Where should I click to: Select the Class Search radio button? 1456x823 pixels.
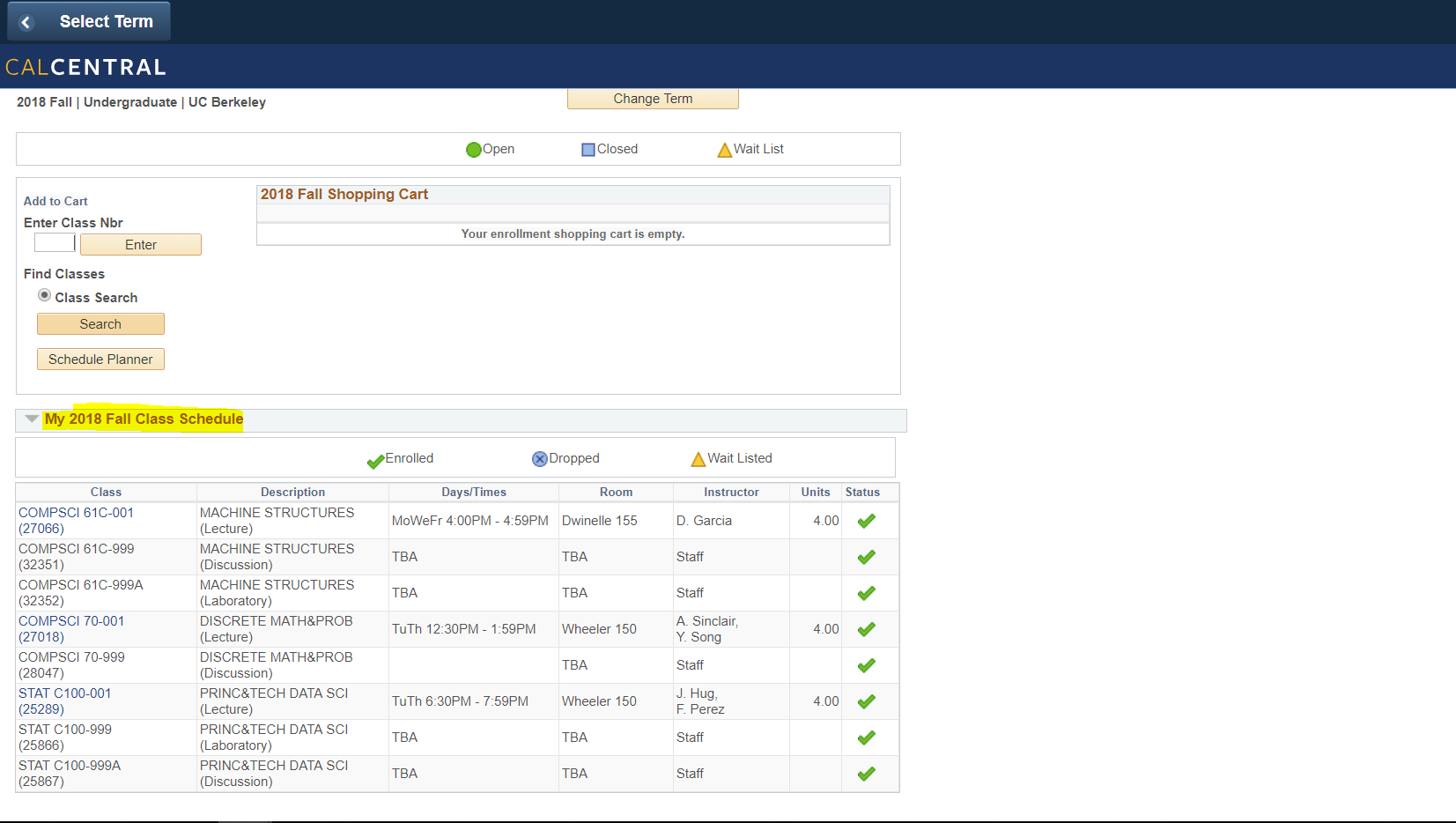click(44, 295)
